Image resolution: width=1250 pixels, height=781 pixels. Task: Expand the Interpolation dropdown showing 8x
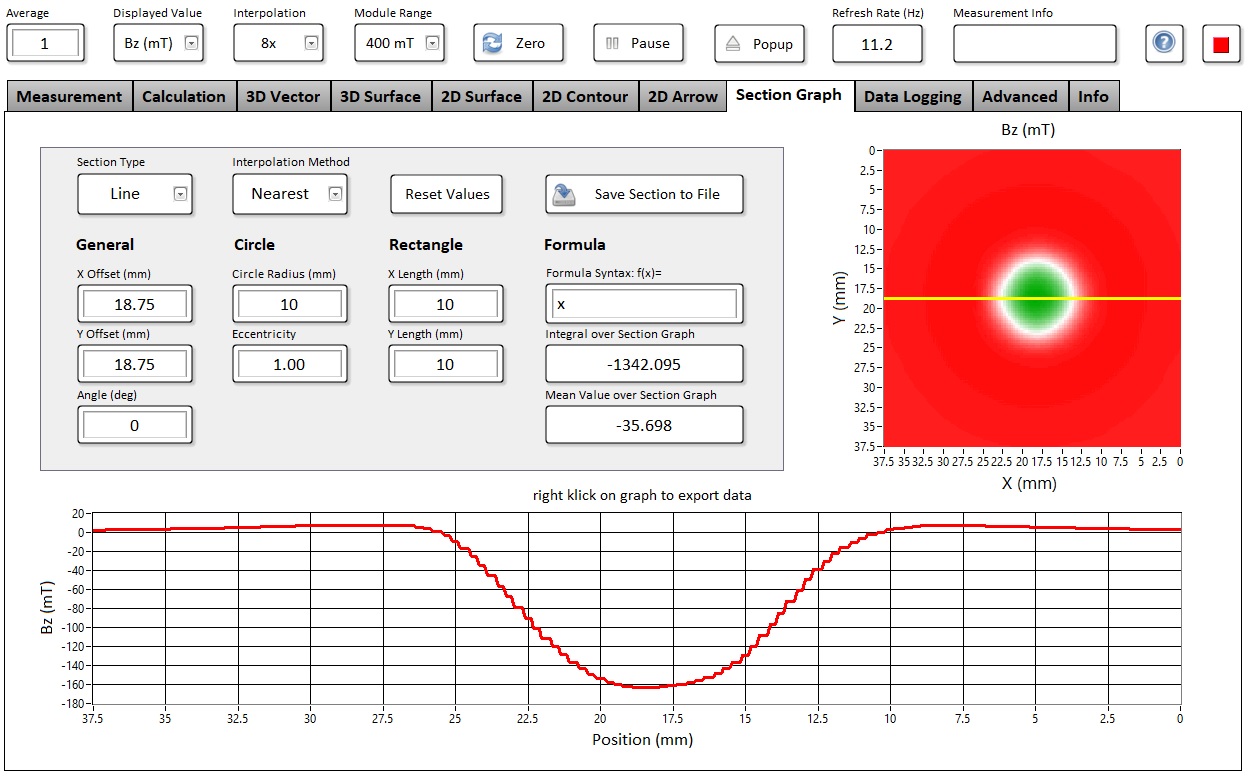(x=313, y=43)
